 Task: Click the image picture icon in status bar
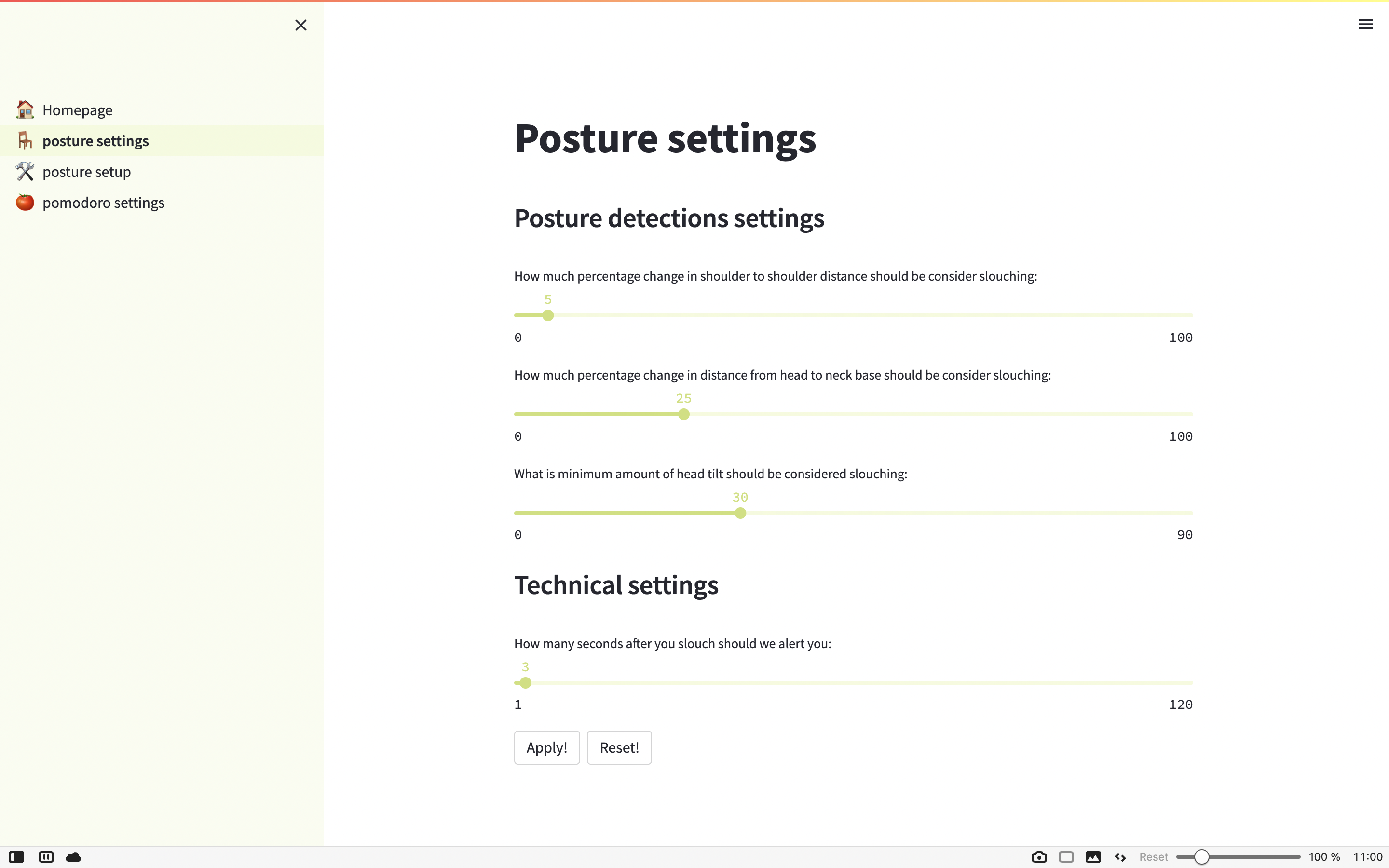(x=1093, y=857)
